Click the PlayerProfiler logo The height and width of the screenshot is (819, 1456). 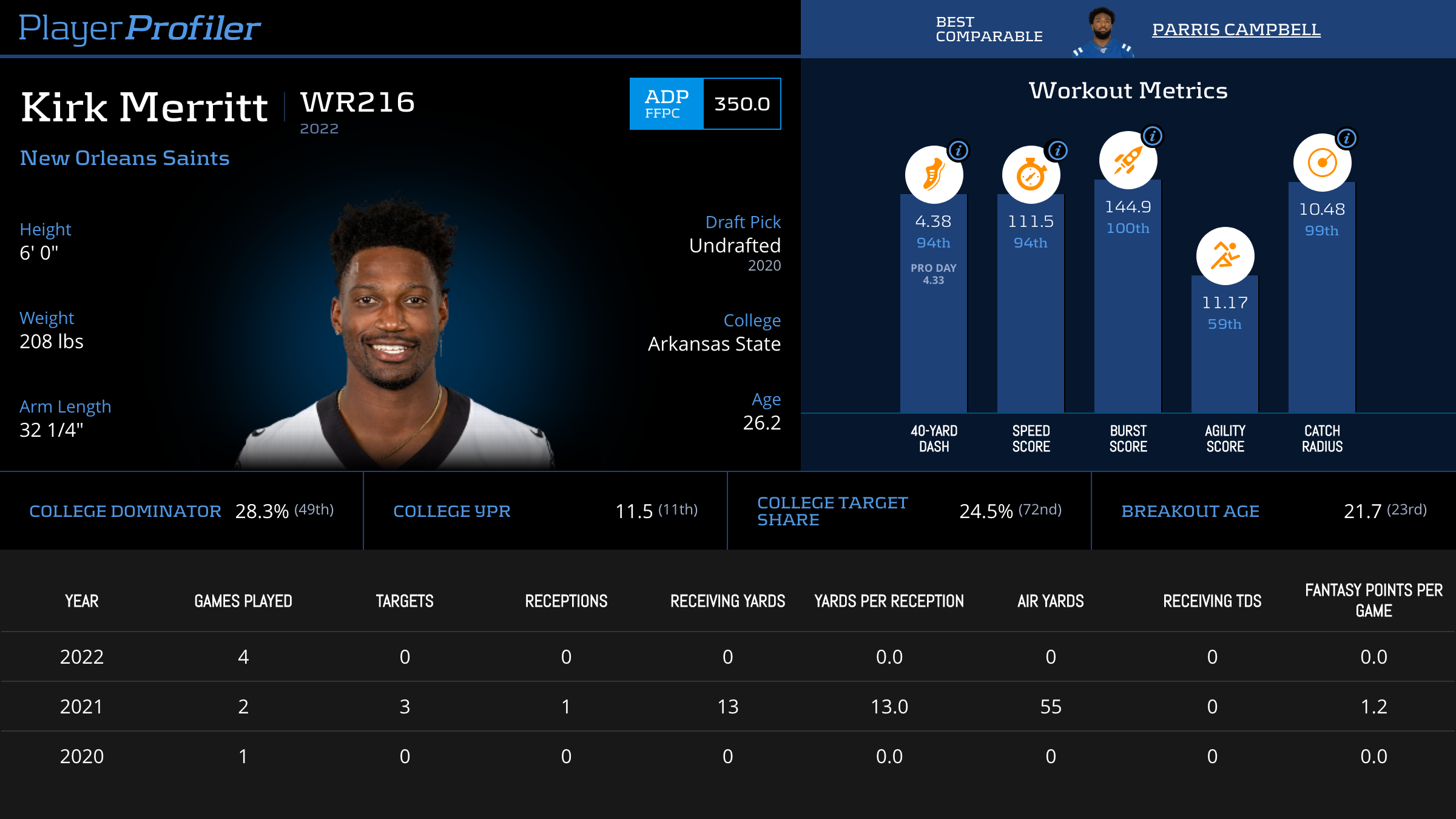click(x=140, y=28)
